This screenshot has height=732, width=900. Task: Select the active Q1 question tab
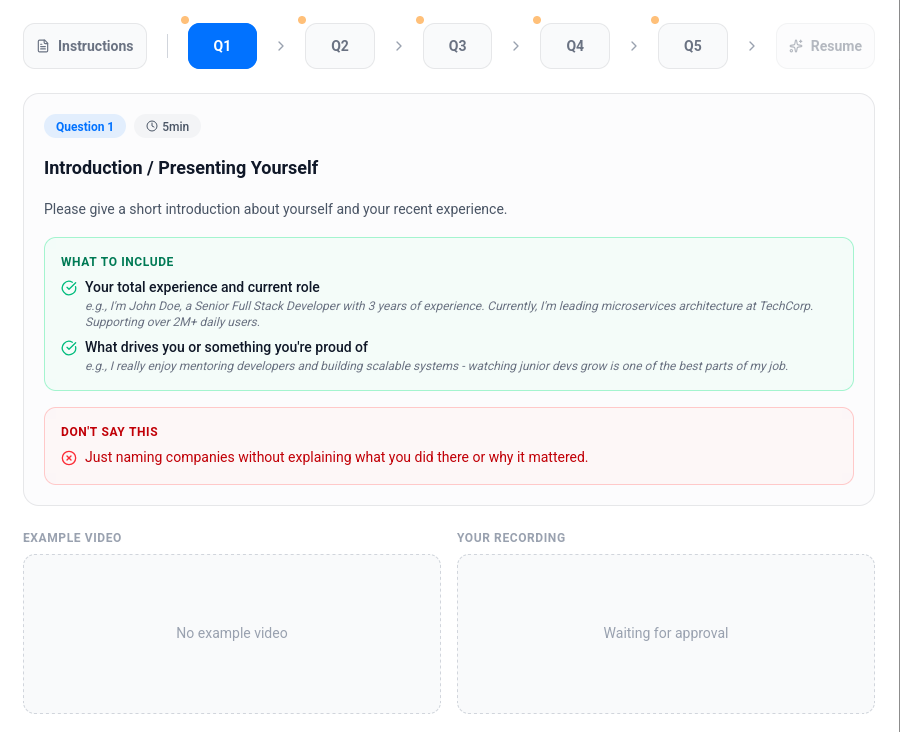click(x=222, y=46)
